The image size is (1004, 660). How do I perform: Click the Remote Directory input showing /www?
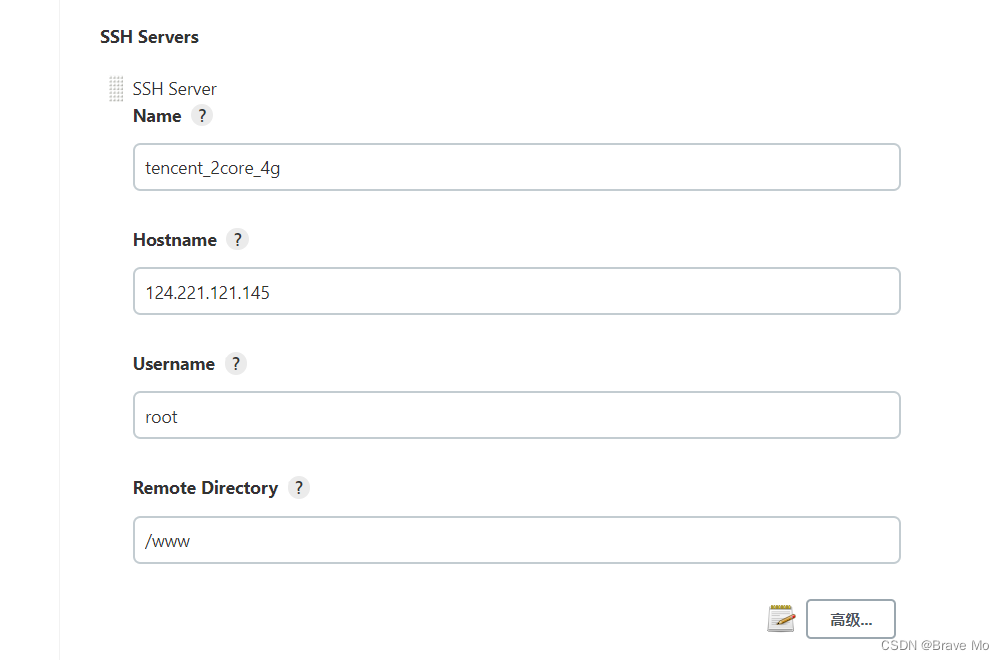(x=516, y=540)
